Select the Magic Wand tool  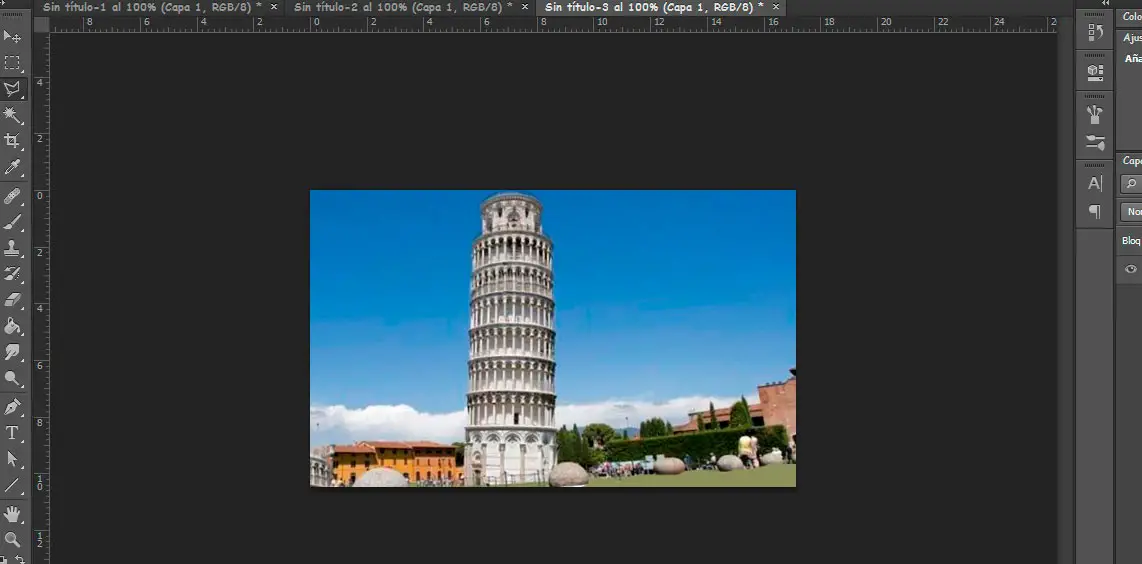coord(12,115)
